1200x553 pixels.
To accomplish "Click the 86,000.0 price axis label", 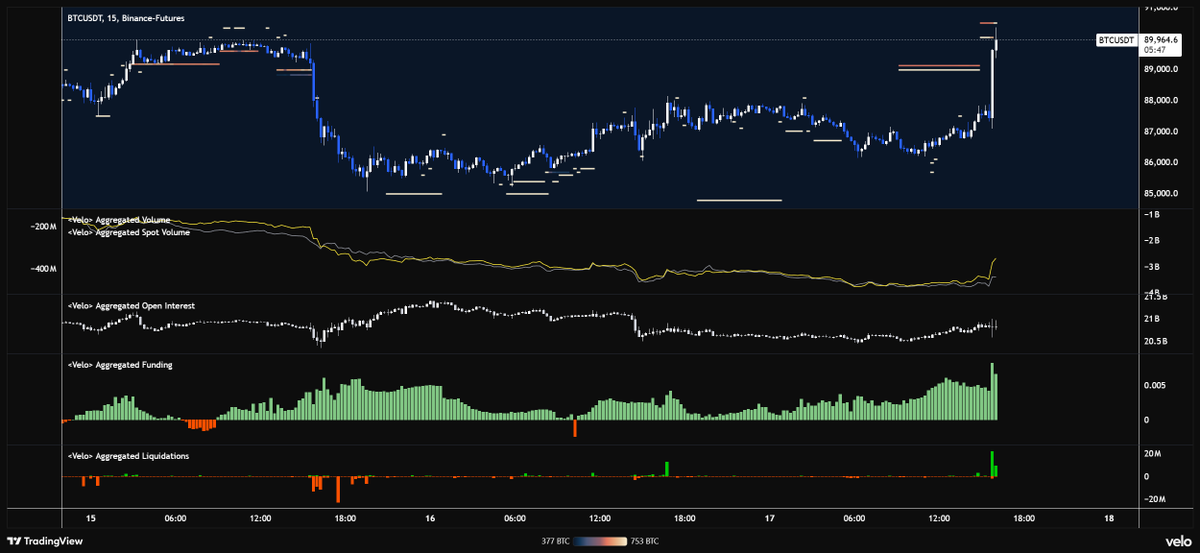I will tap(1163, 162).
